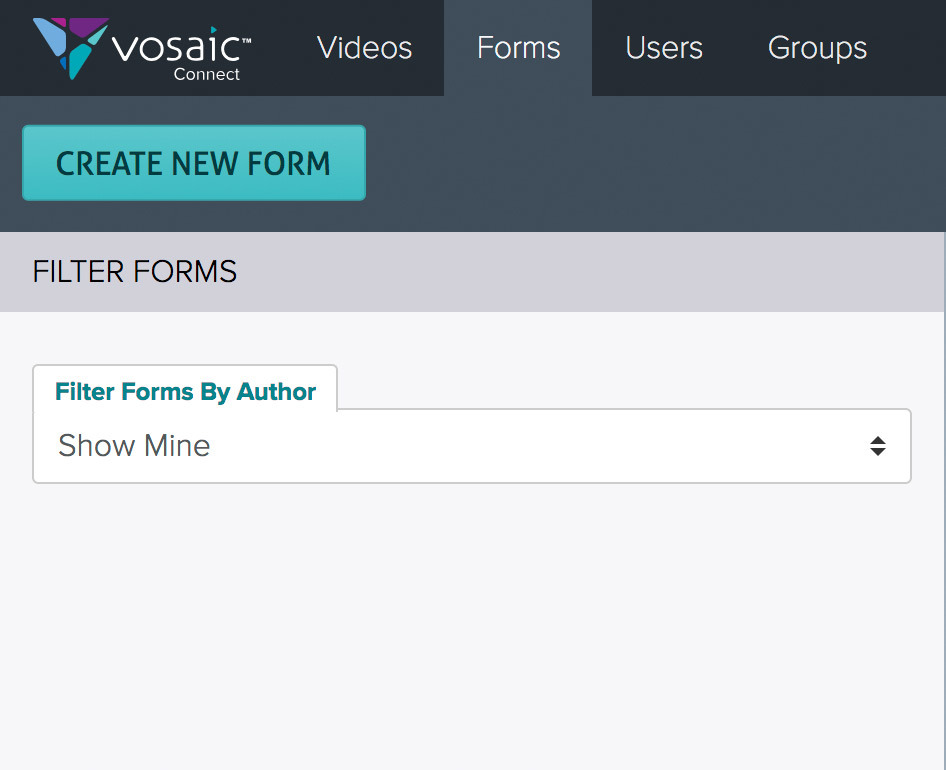Image resolution: width=946 pixels, height=770 pixels.
Task: Click the trademark symbol beside Vosaic
Action: (x=246, y=40)
